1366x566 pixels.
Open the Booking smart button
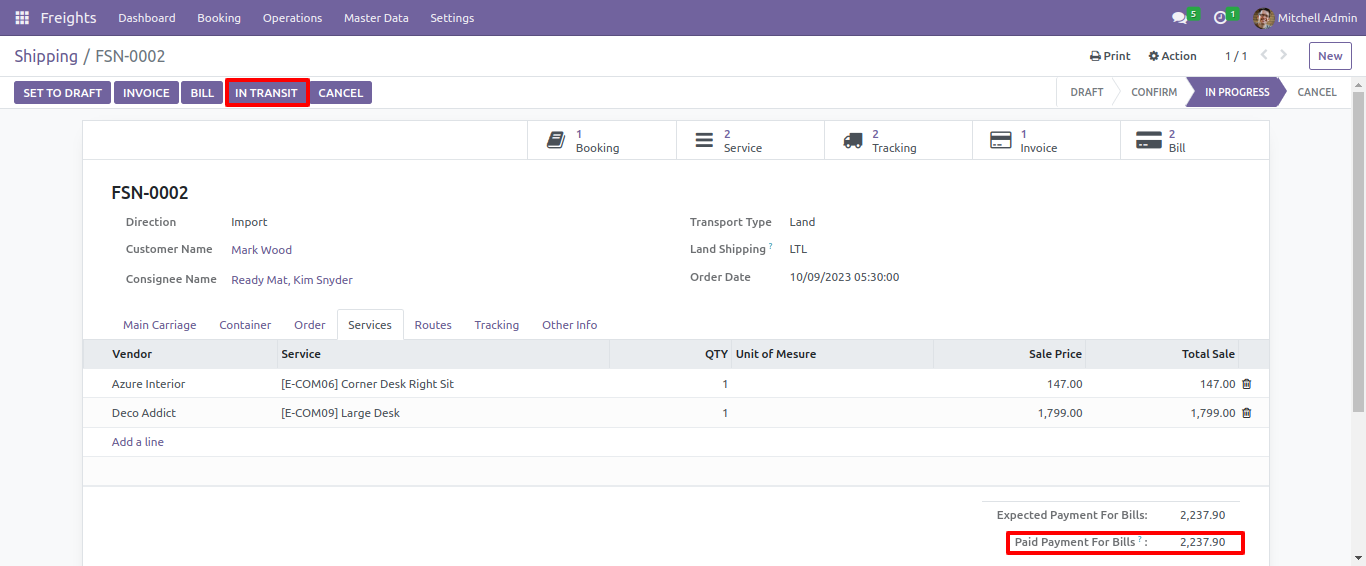tap(602, 140)
